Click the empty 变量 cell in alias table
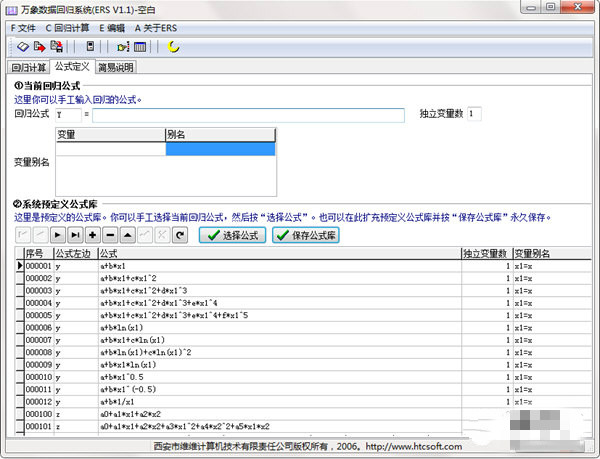The image size is (600, 459). point(111,149)
